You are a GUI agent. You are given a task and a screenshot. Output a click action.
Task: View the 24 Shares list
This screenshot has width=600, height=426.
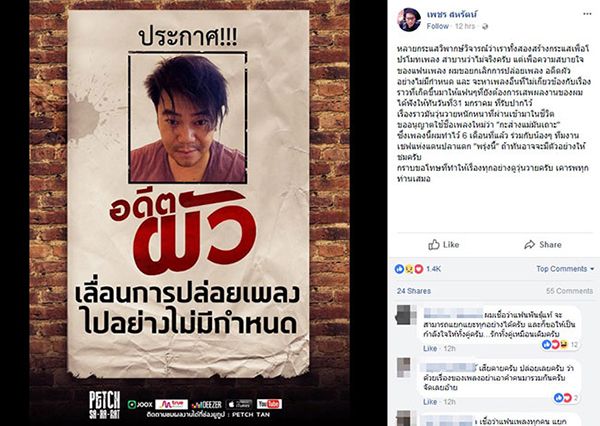pyautogui.click(x=414, y=291)
